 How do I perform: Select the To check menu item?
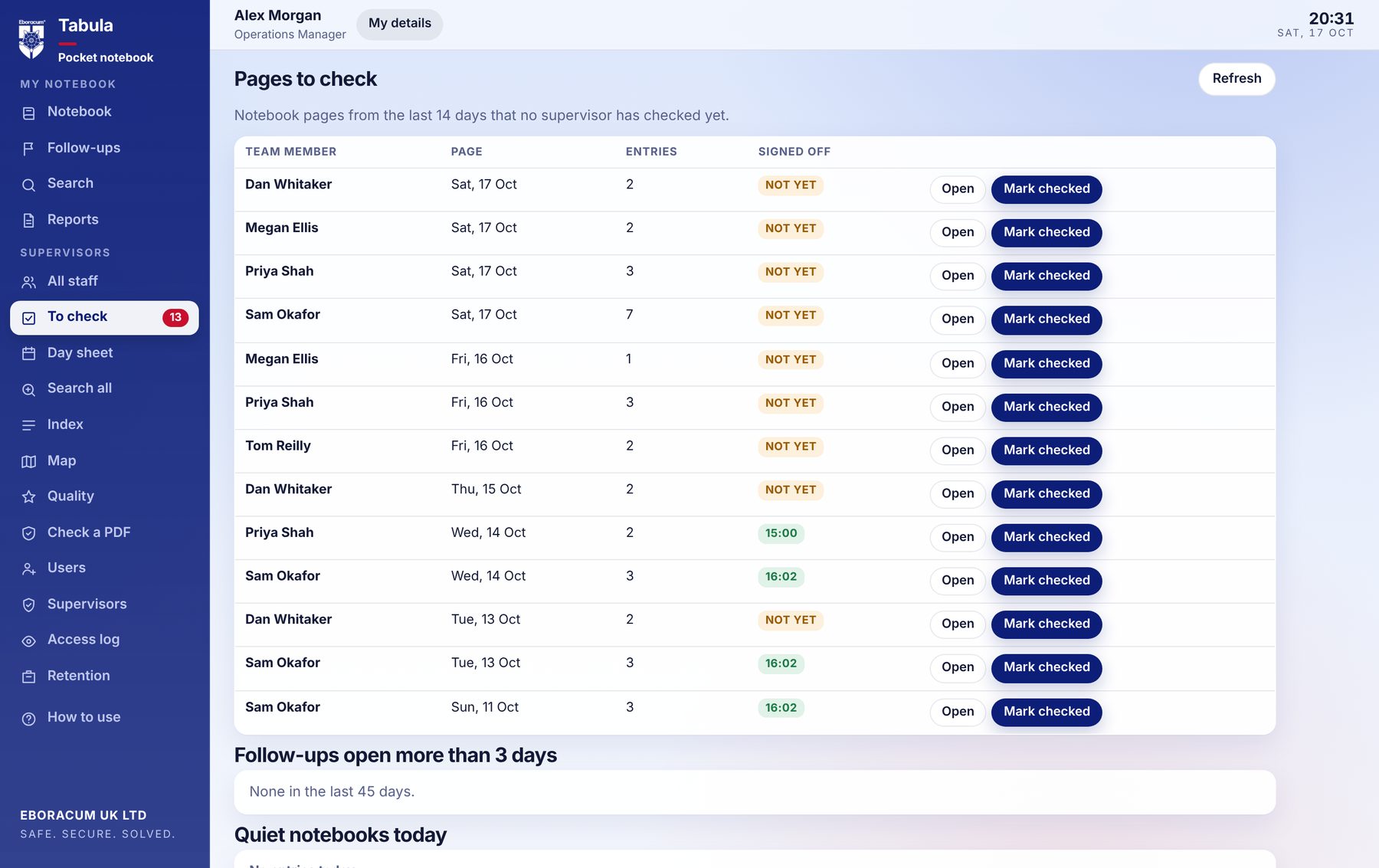[x=104, y=318]
